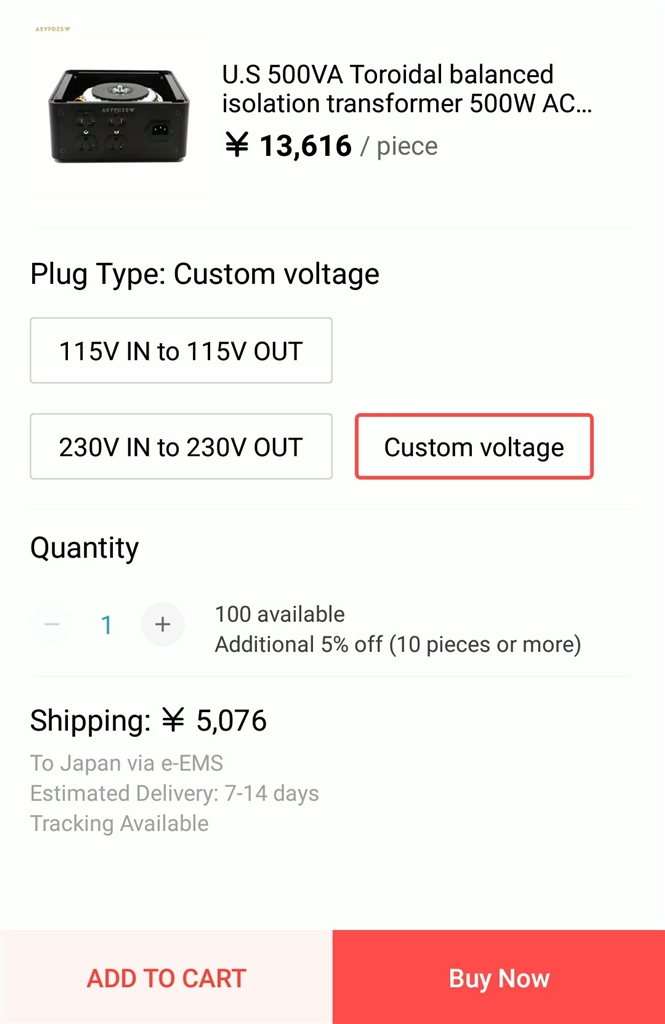Choose the 230V IN to 230V OUT option
The width and height of the screenshot is (665, 1024).
point(181,447)
